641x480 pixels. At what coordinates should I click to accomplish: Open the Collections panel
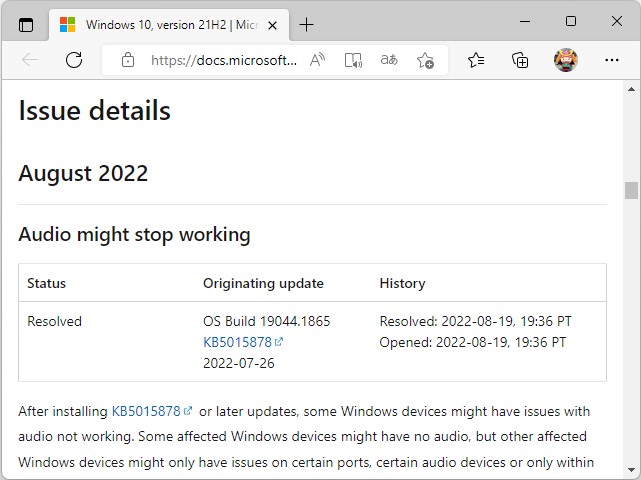(x=520, y=60)
